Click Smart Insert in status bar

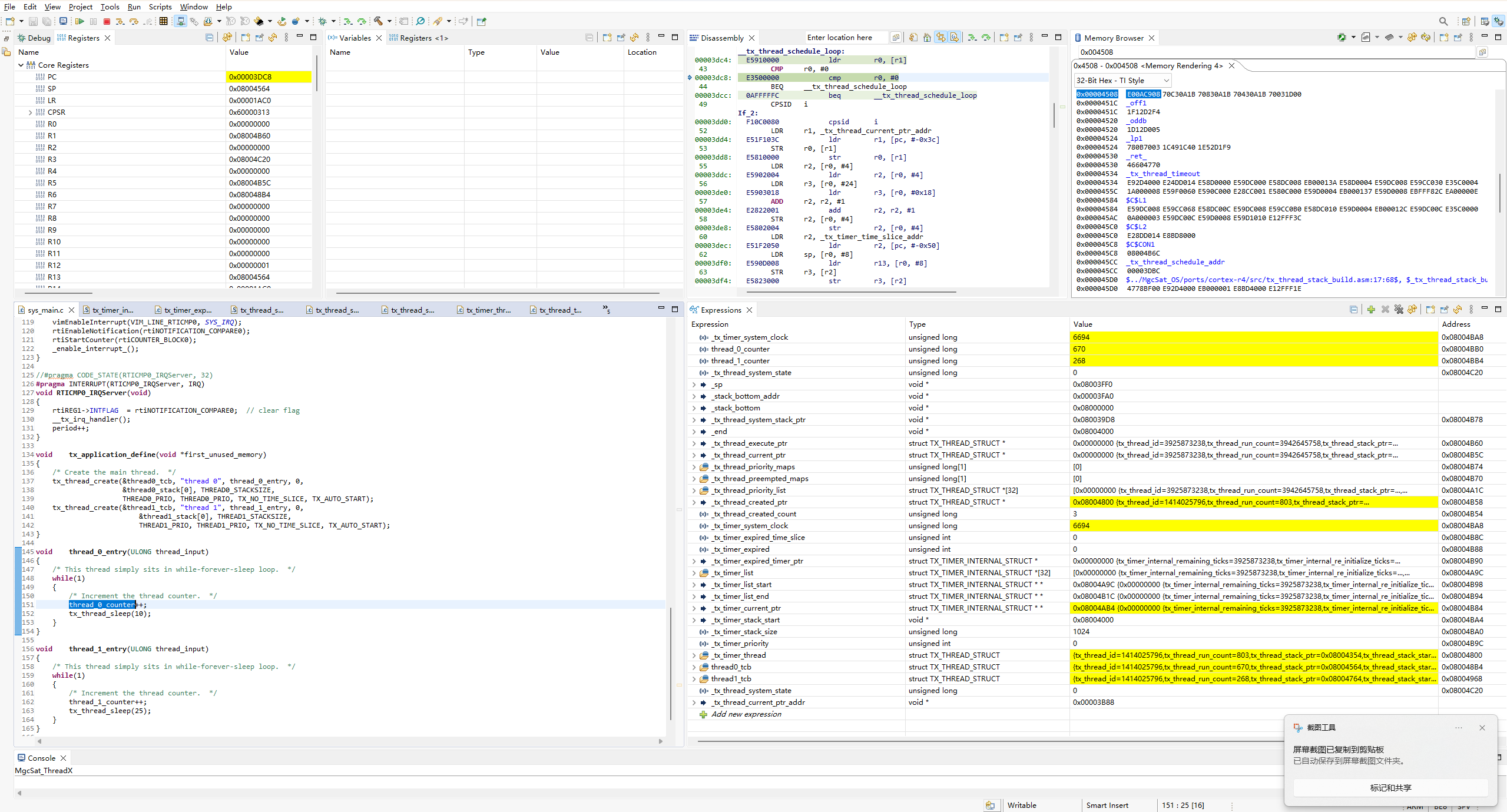tap(1107, 806)
